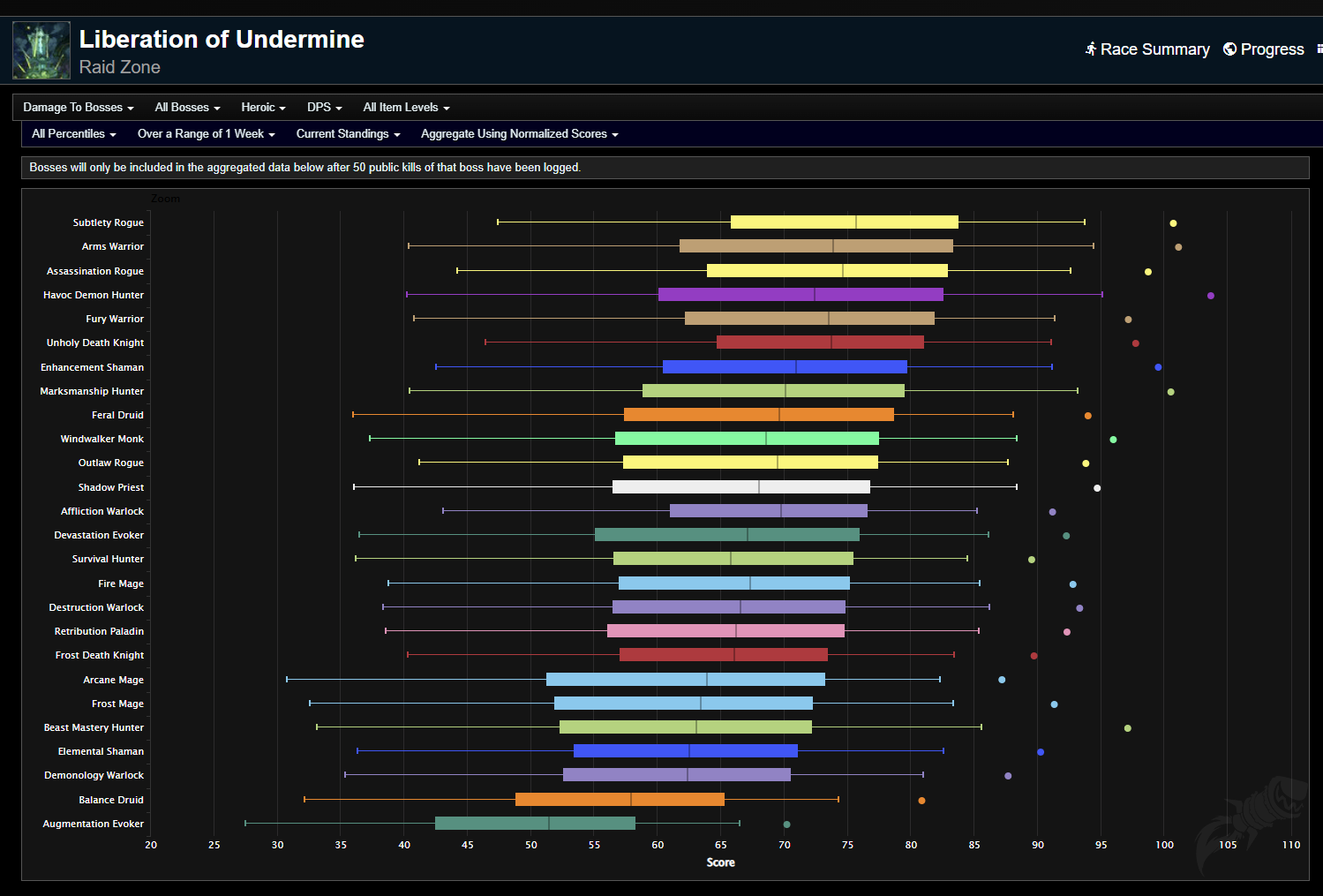Image resolution: width=1323 pixels, height=896 pixels.
Task: Open the Race Summary link
Action: 1154,49
